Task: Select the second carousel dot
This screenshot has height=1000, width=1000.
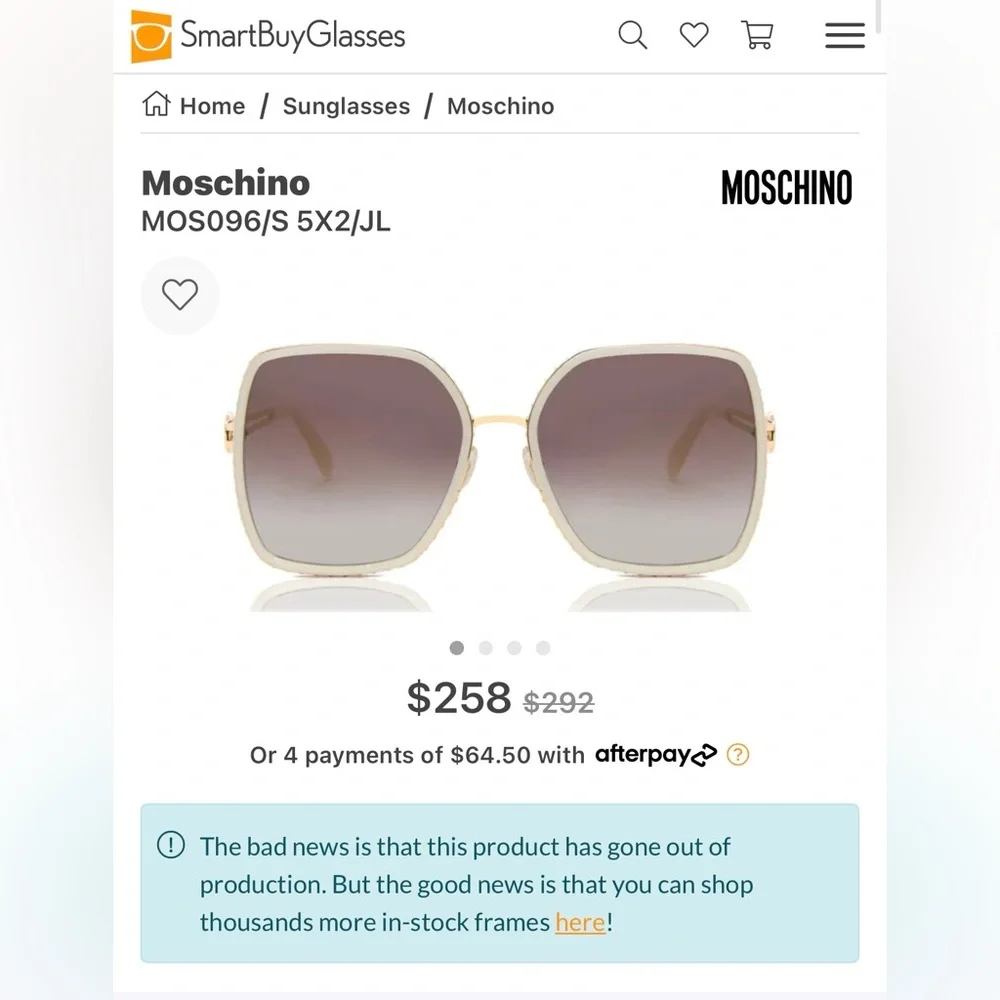Action: pos(486,648)
